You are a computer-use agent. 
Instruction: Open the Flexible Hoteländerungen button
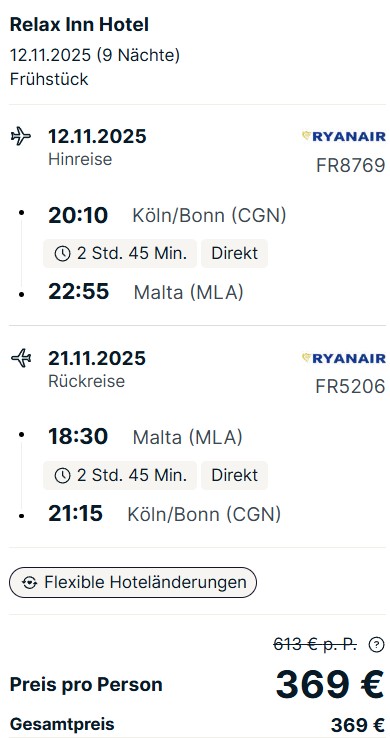(133, 583)
